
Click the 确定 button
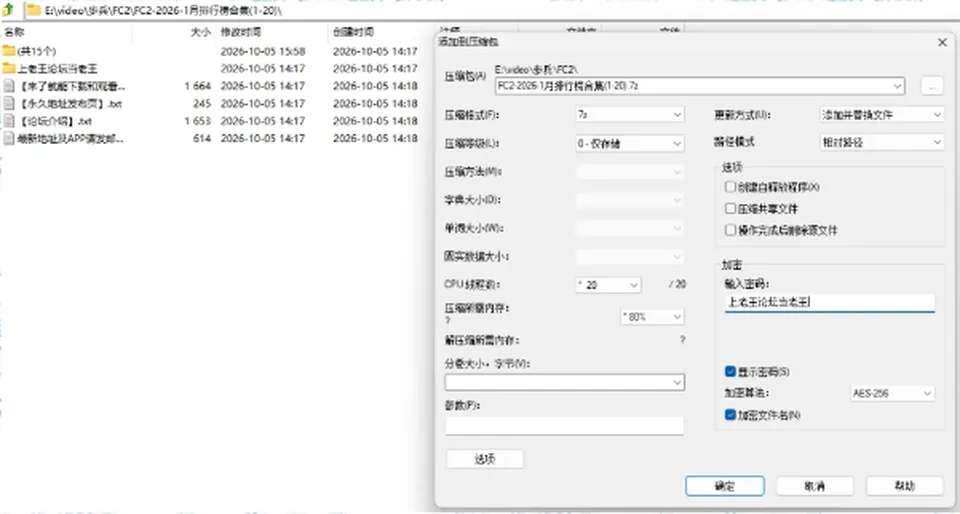[x=725, y=486]
